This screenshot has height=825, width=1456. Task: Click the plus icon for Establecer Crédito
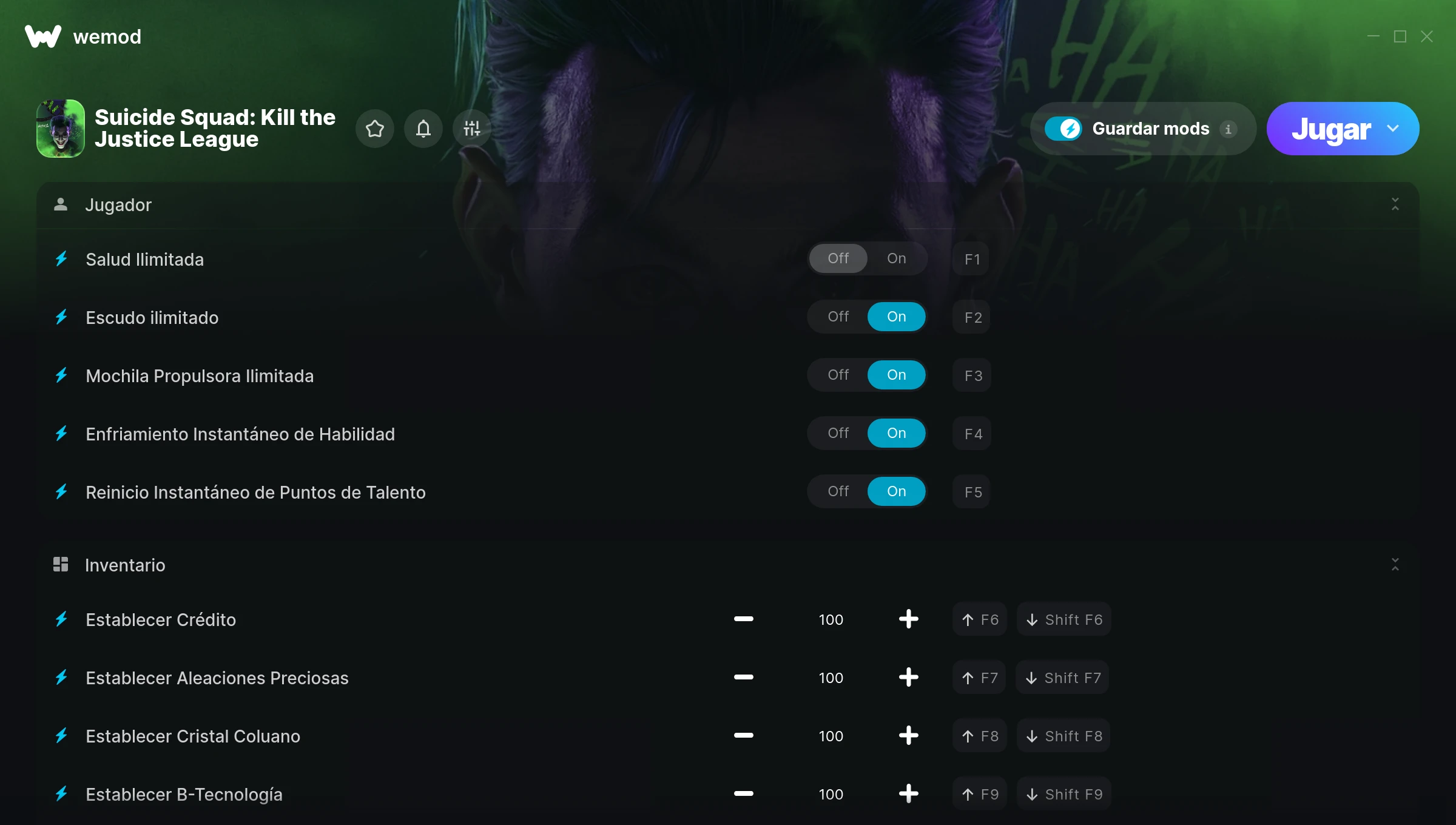click(x=908, y=619)
